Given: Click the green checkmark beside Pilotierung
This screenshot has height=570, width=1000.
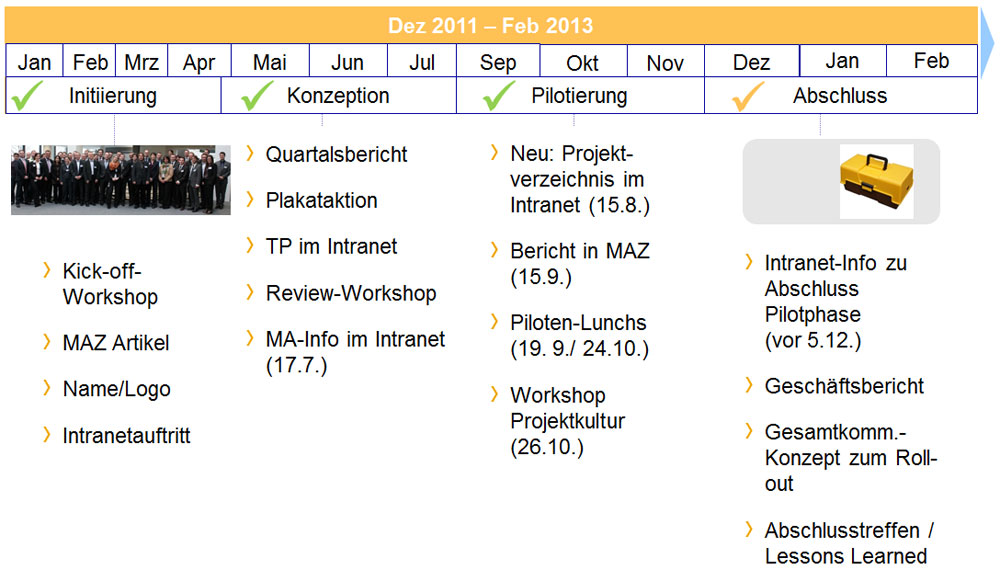Looking at the screenshot, I should click(x=499, y=96).
